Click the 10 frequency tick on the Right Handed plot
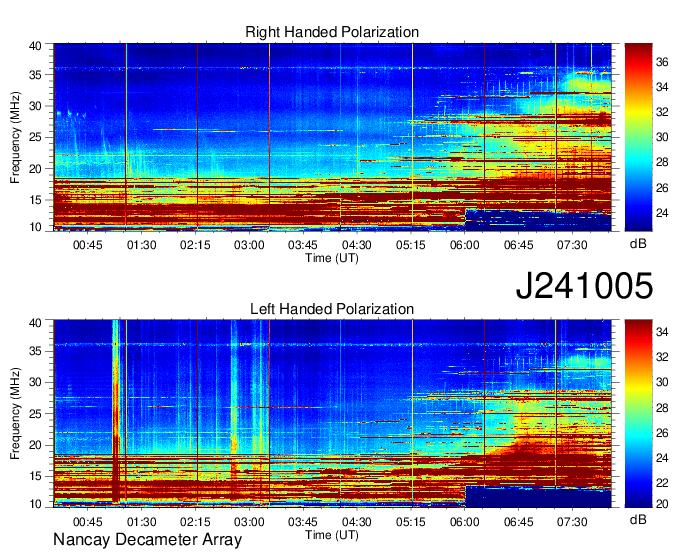Image resolution: width=680 pixels, height=552 pixels. pos(35,227)
